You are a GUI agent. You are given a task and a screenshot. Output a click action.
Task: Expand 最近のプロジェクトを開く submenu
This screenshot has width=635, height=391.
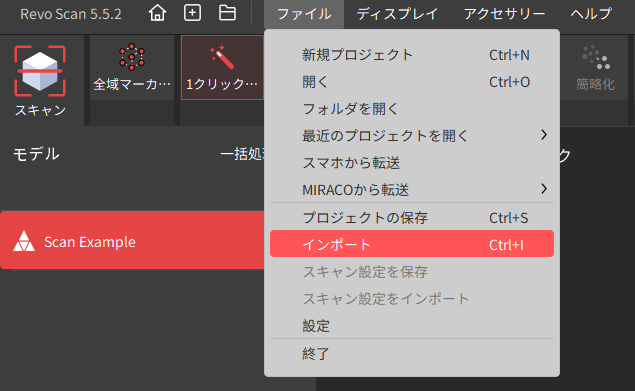412,136
